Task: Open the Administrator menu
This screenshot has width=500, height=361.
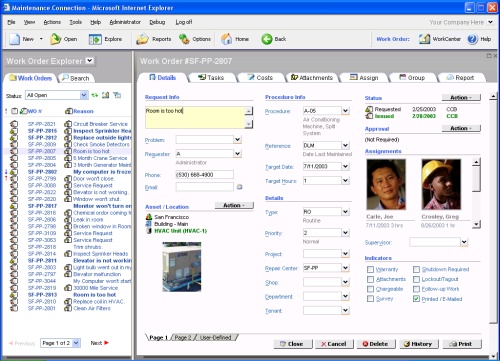Action: [125, 22]
